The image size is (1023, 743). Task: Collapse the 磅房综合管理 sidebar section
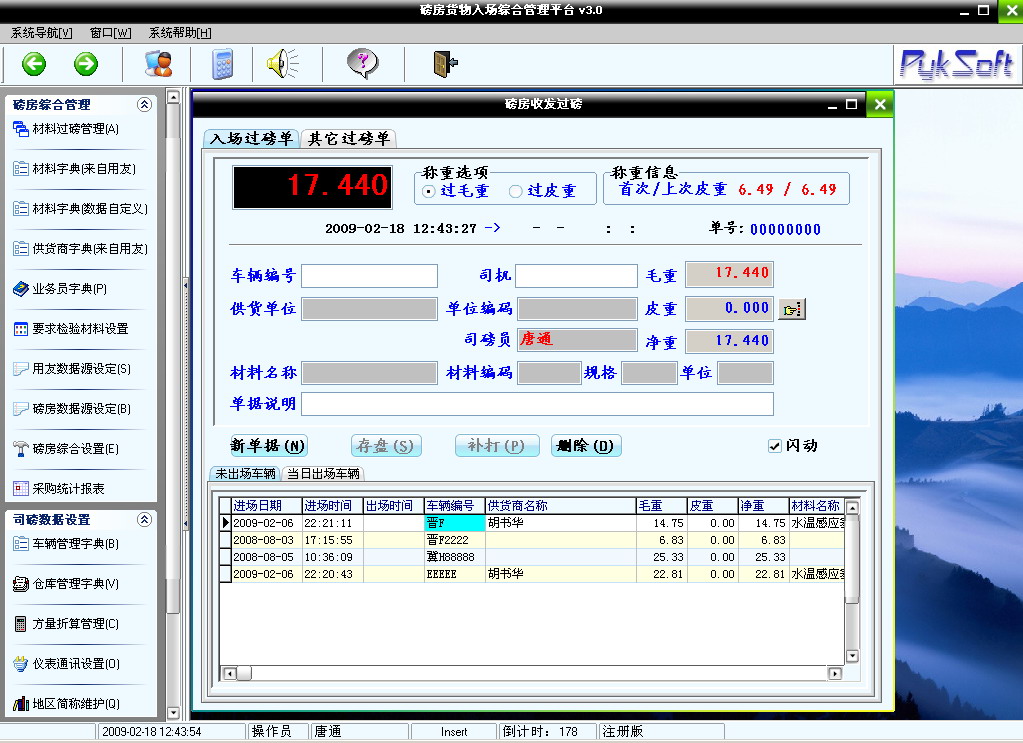[x=144, y=104]
